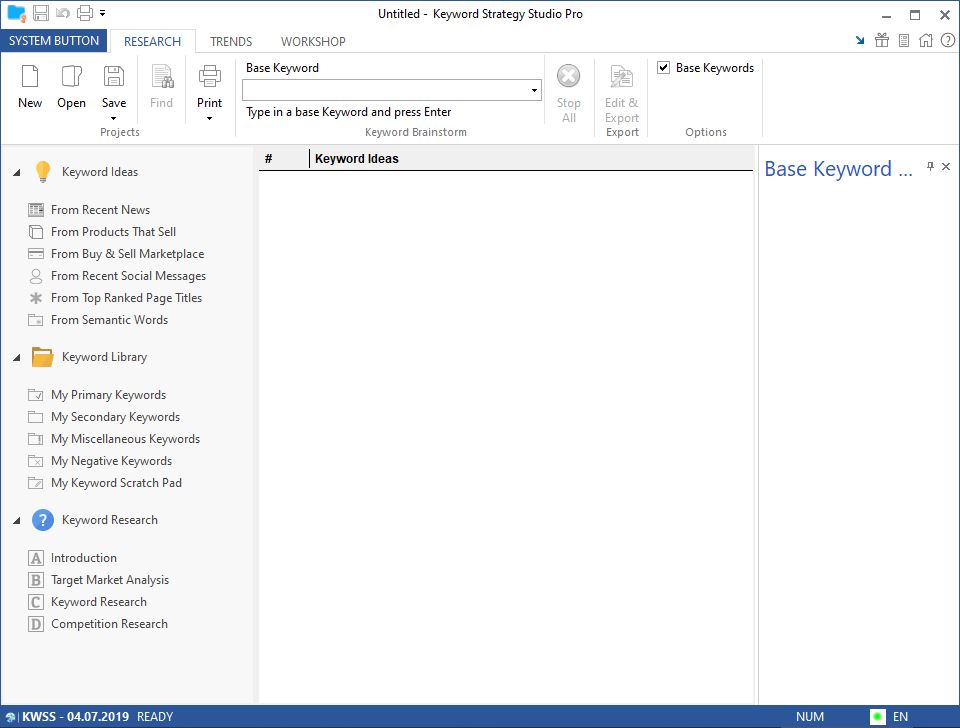The height and width of the screenshot is (728, 960).
Task: Click the app folder icon in title bar
Action: click(16, 13)
